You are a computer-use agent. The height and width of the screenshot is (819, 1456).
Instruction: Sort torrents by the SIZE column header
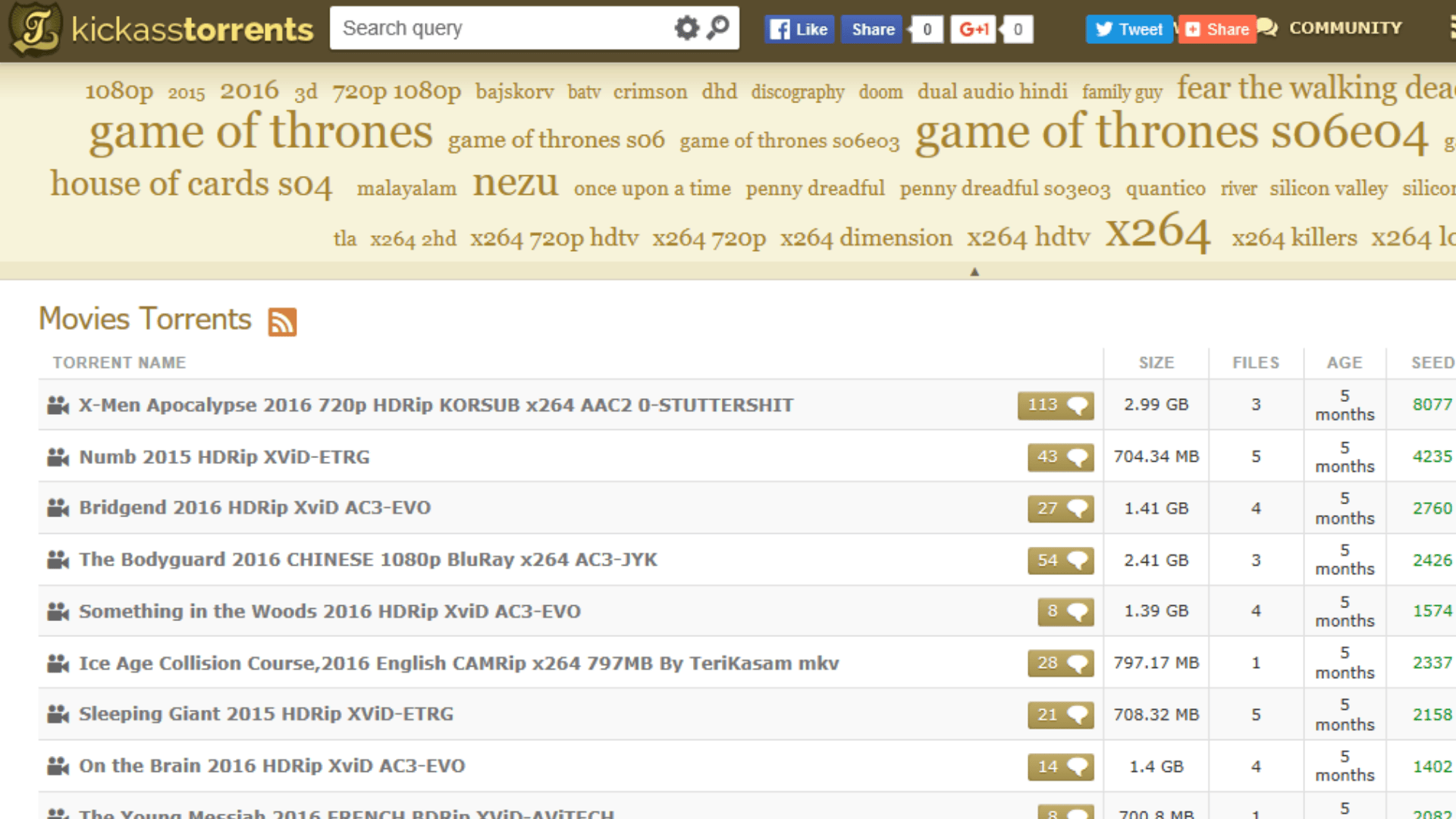coord(1156,362)
